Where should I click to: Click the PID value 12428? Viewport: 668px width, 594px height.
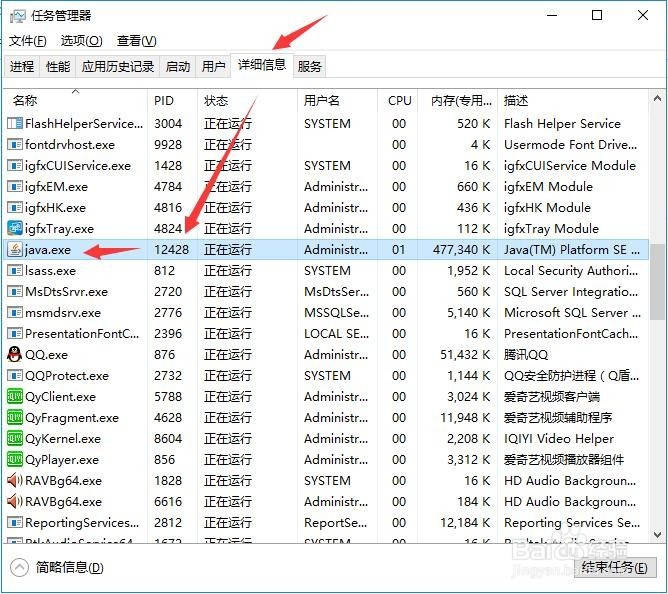point(171,250)
